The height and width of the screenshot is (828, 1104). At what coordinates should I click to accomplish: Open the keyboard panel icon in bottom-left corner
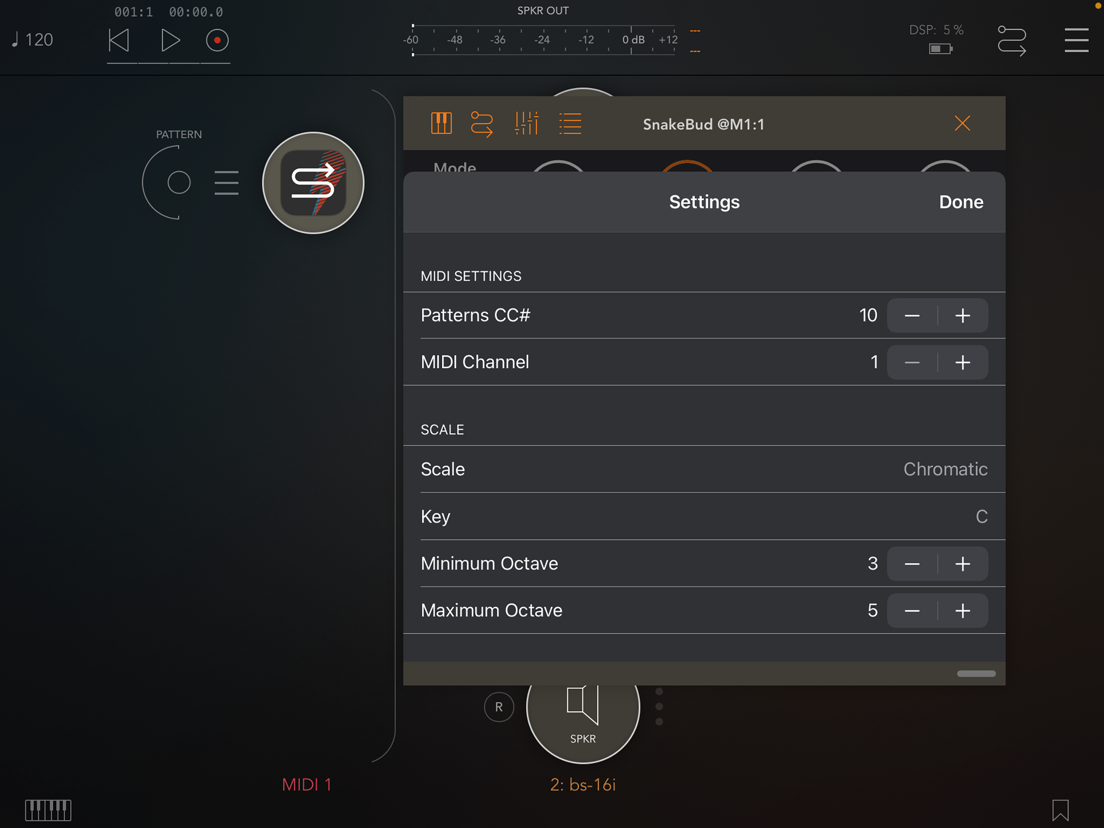click(47, 810)
